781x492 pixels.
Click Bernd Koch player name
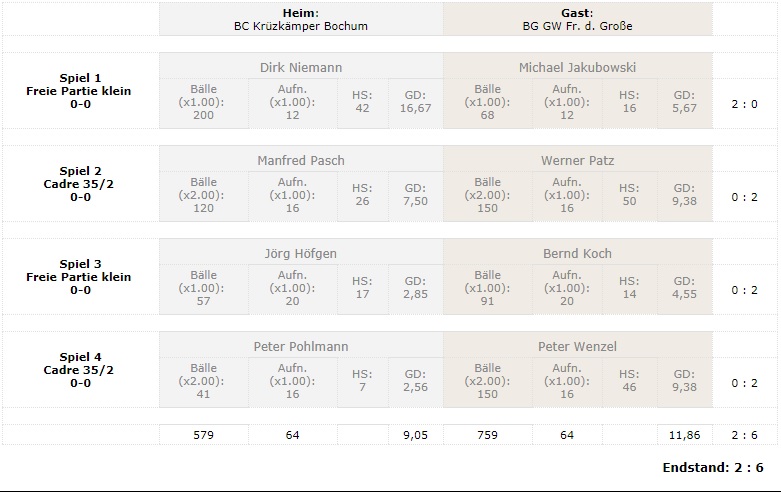577,253
